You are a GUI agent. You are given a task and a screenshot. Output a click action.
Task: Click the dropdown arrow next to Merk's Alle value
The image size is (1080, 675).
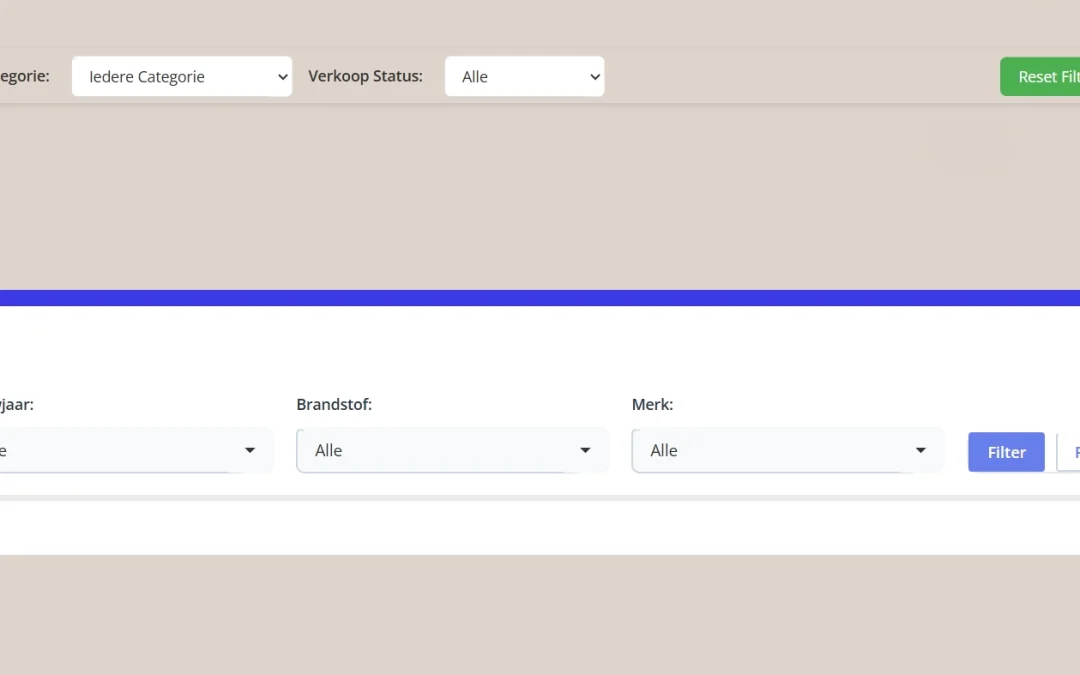920,450
